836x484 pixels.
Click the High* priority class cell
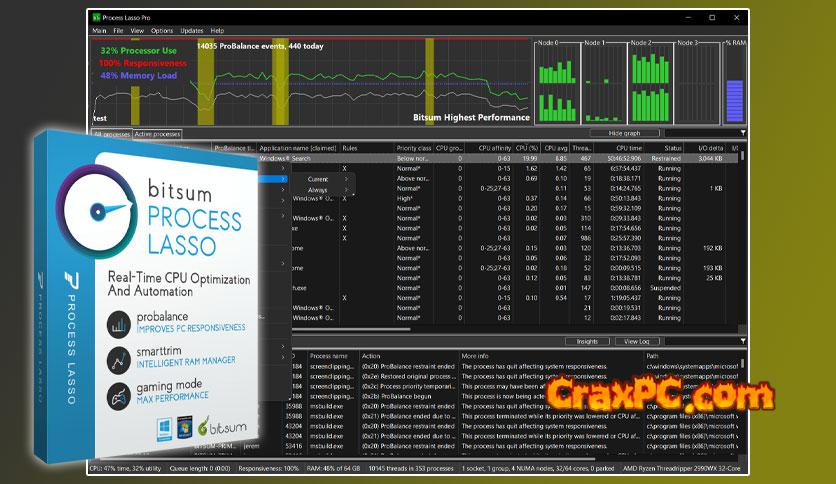[x=404, y=198]
